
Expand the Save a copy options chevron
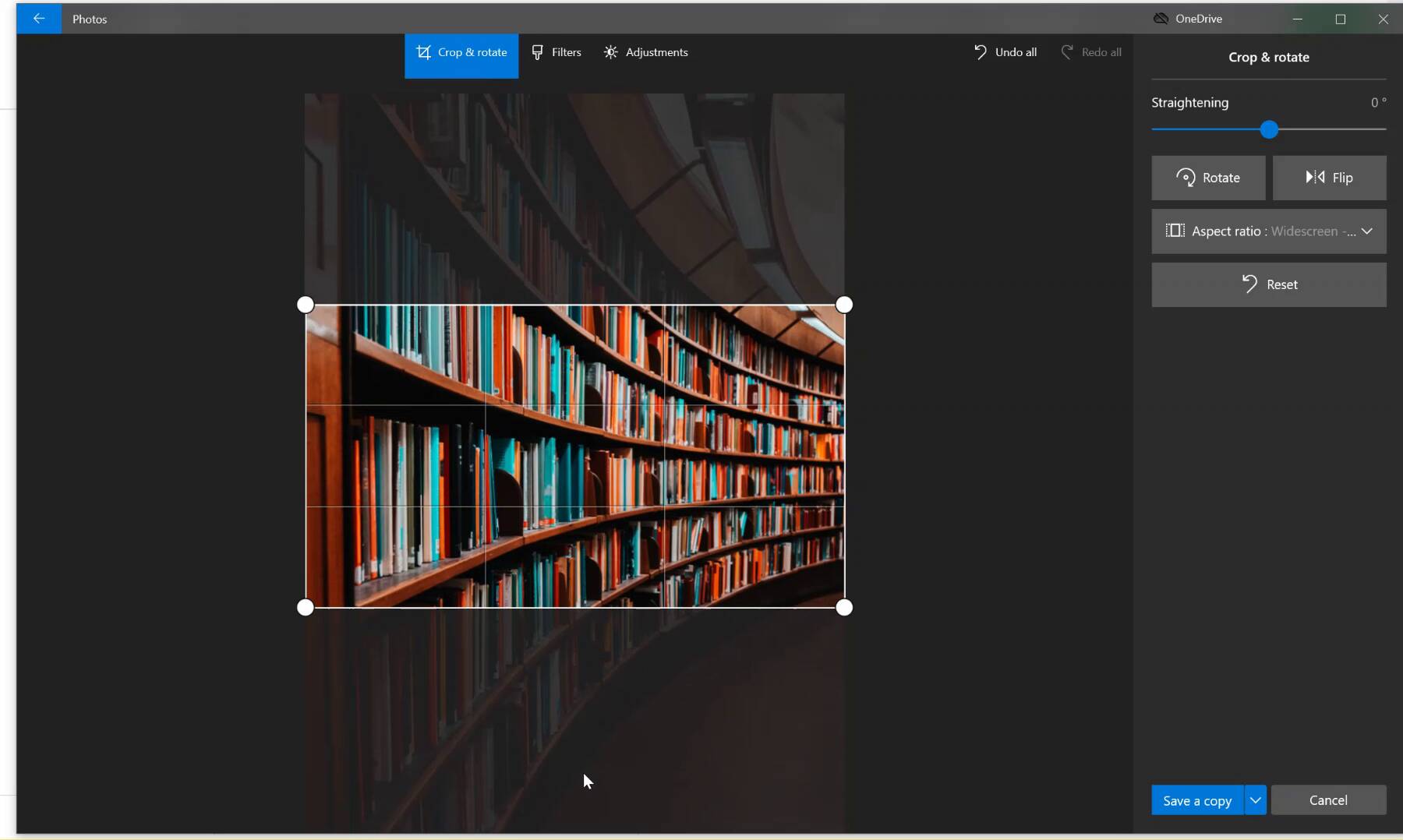pyautogui.click(x=1255, y=799)
